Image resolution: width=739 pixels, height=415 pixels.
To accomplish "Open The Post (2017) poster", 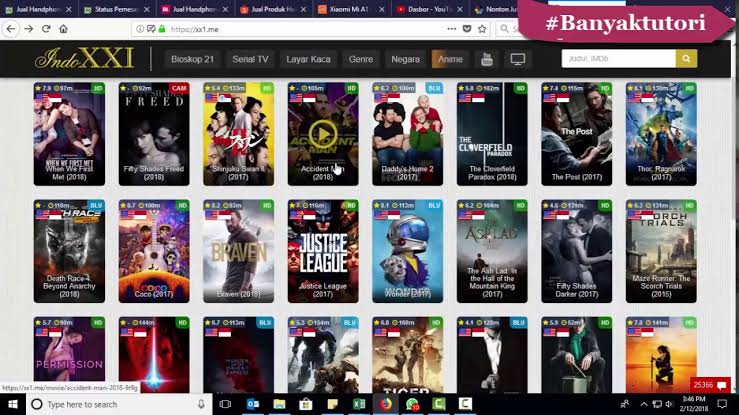I will pyautogui.click(x=577, y=134).
